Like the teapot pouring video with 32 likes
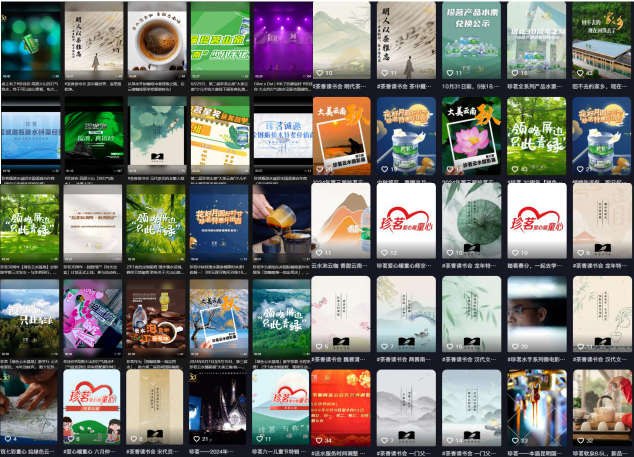The width and height of the screenshot is (634, 457). 580,440
